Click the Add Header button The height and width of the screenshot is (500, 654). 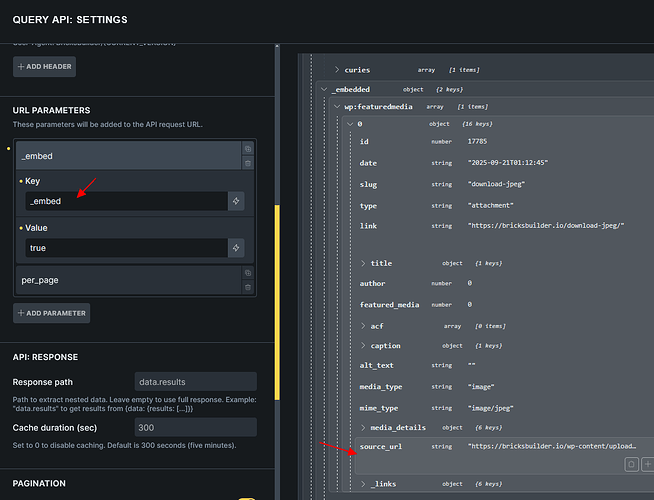(44, 67)
